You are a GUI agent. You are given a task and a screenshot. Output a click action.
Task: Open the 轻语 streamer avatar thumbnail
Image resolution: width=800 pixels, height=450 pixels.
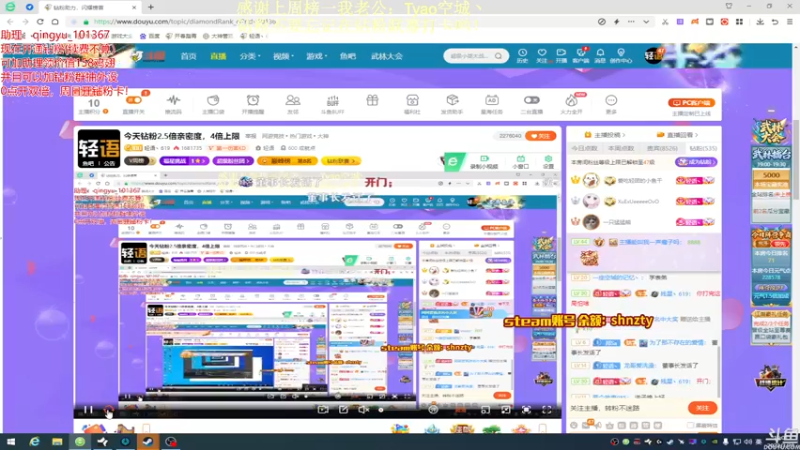pyautogui.click(x=99, y=148)
